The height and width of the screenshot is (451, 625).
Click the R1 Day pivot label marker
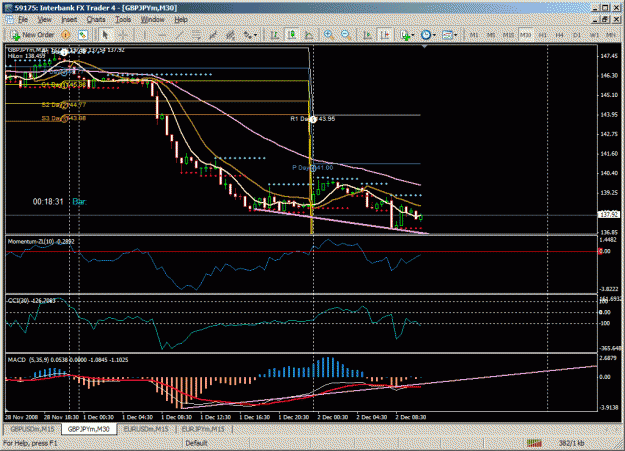coord(312,119)
